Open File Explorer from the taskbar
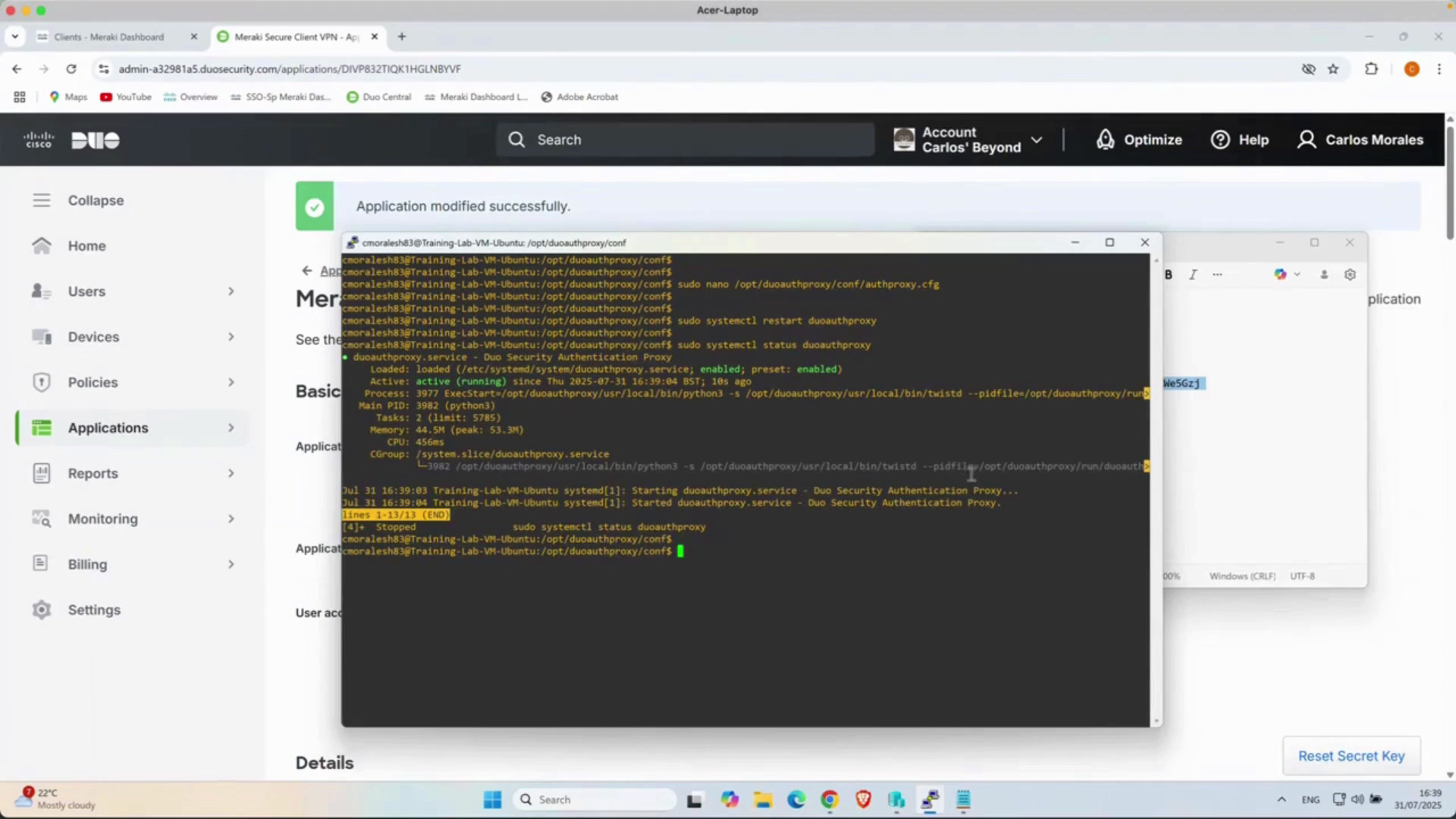The image size is (1456, 819). click(x=763, y=799)
